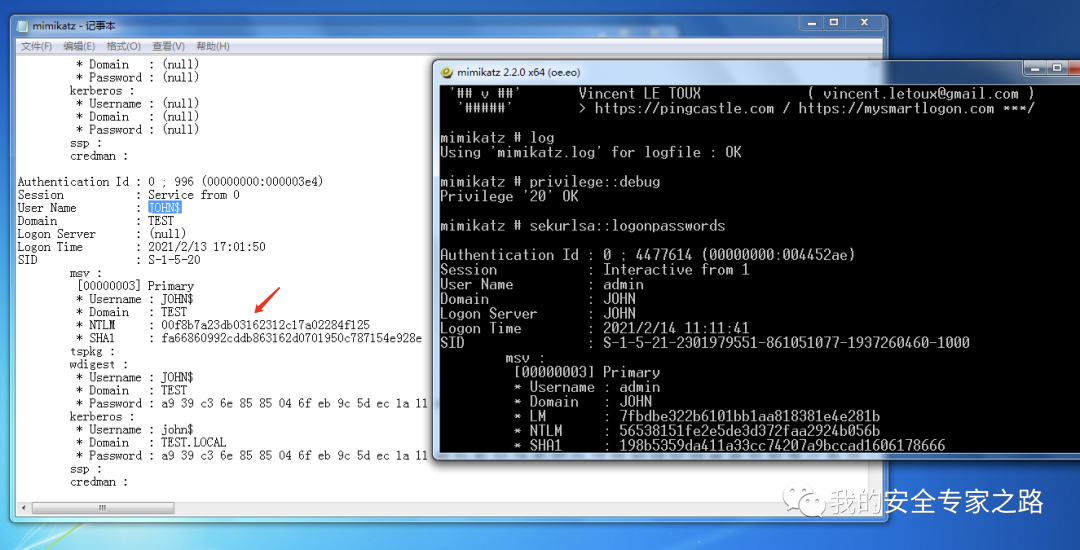
Task: Click the sekurlsa::logonpasswords command in console
Action: click(x=583, y=226)
